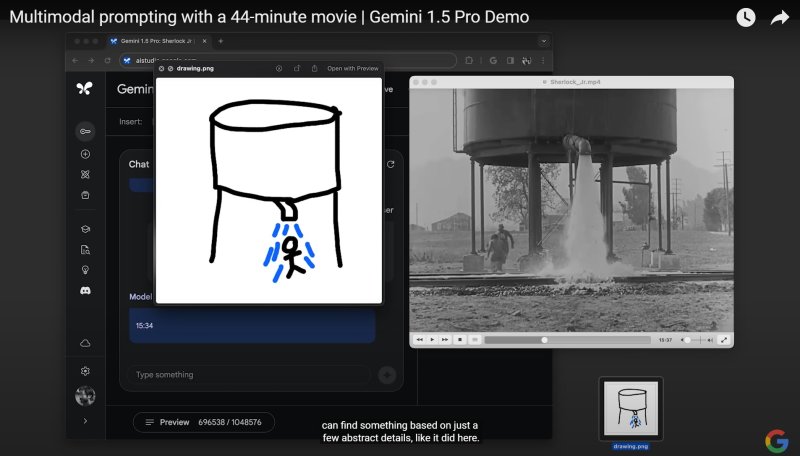
Task: Open a new browser tab
Action: click(220, 41)
